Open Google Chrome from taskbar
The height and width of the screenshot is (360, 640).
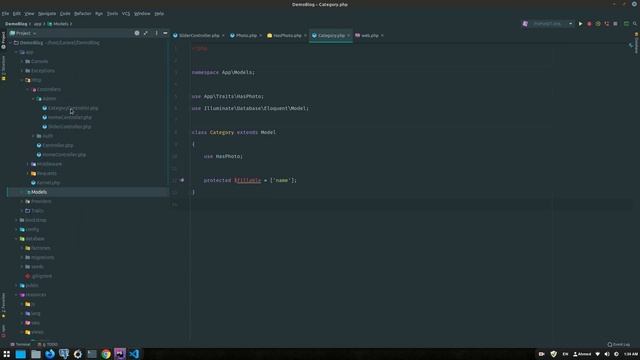click(x=106, y=354)
